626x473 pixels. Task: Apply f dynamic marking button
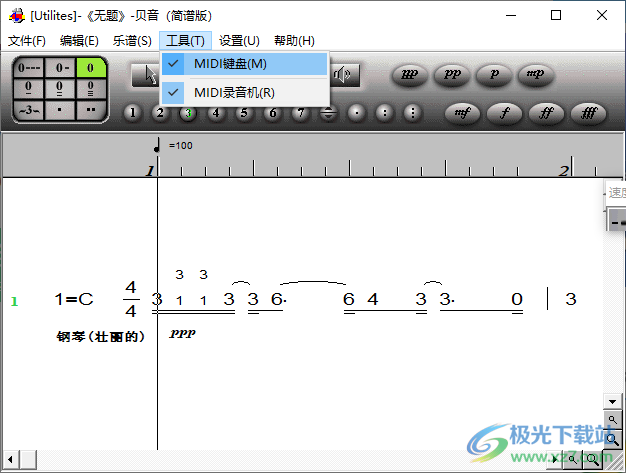click(505, 114)
